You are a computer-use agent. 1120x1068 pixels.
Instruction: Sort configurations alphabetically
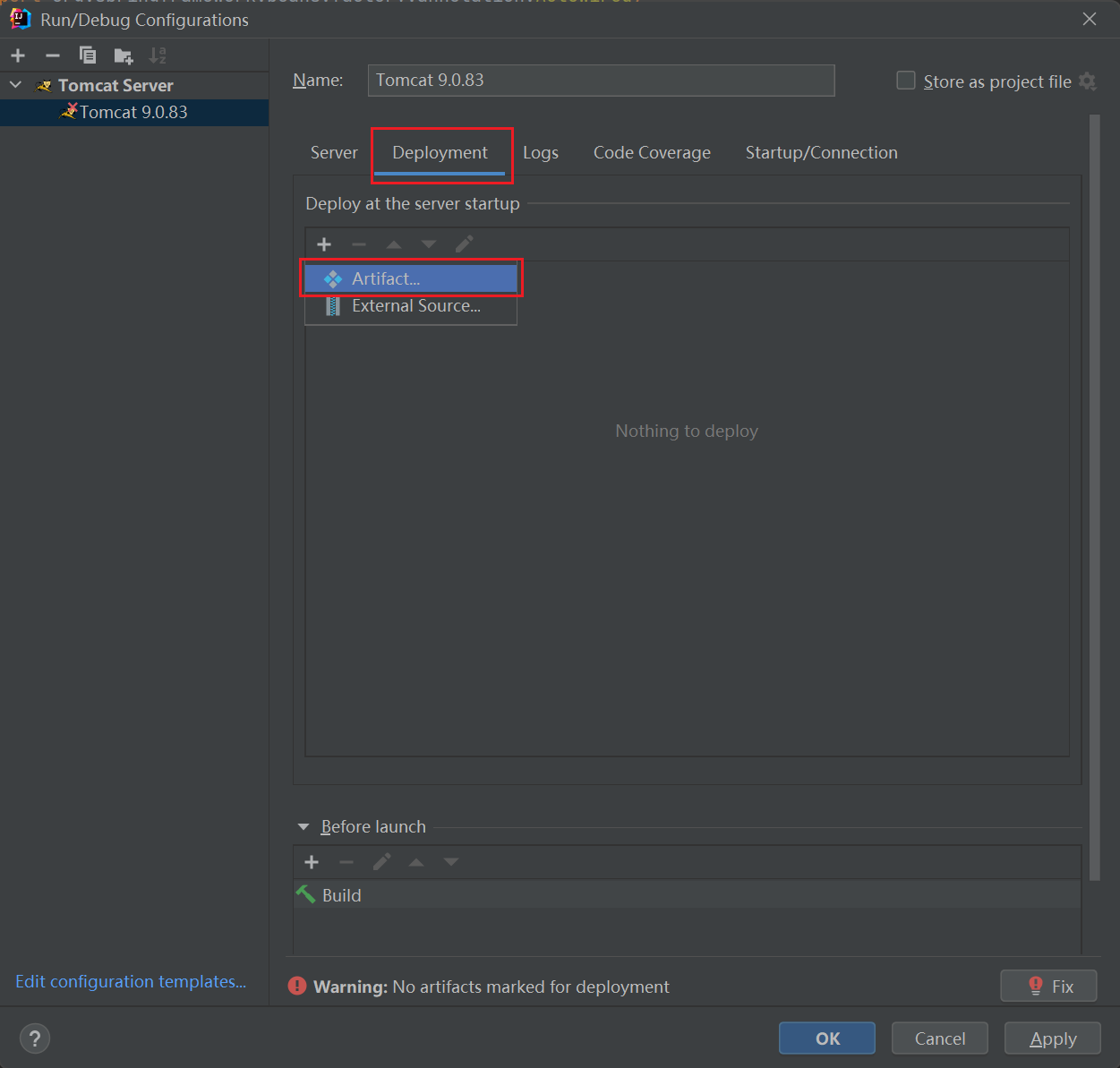pyautogui.click(x=158, y=56)
